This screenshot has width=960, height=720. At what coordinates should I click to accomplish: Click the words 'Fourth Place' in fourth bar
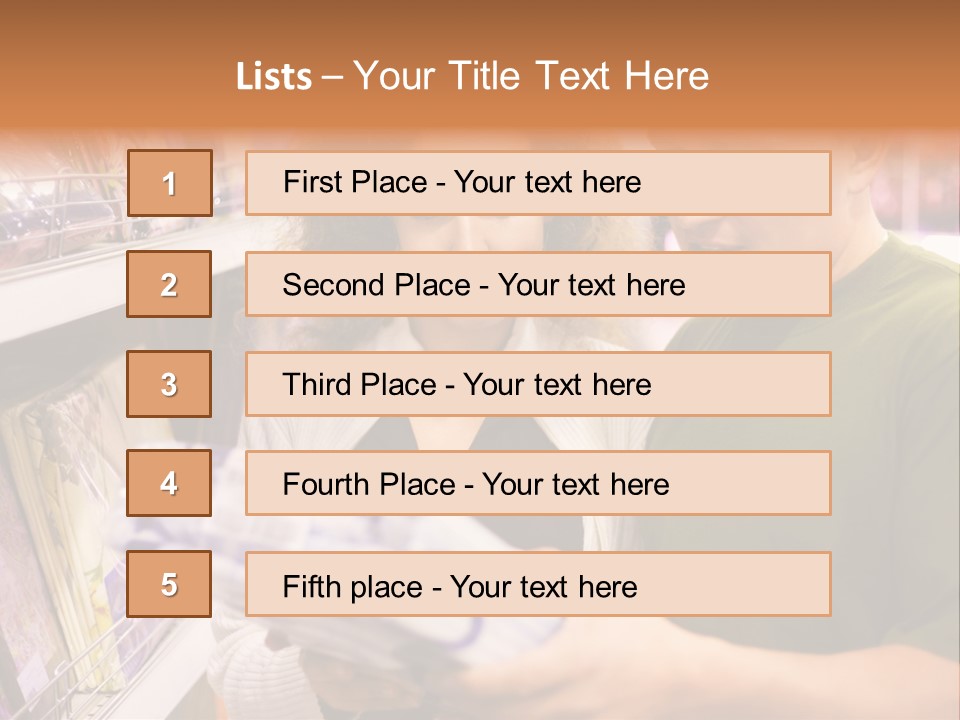point(369,484)
